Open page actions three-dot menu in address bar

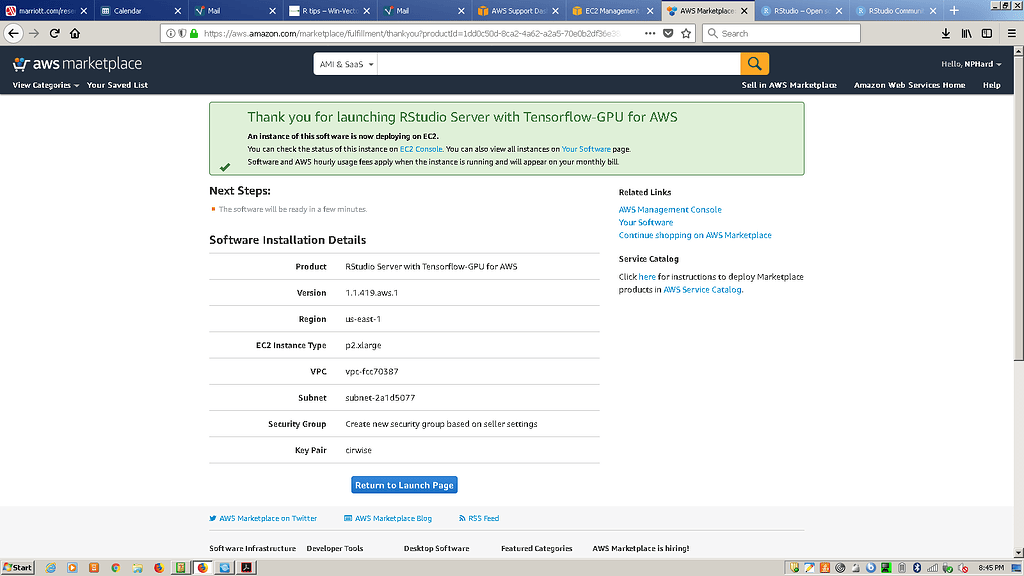(650, 33)
